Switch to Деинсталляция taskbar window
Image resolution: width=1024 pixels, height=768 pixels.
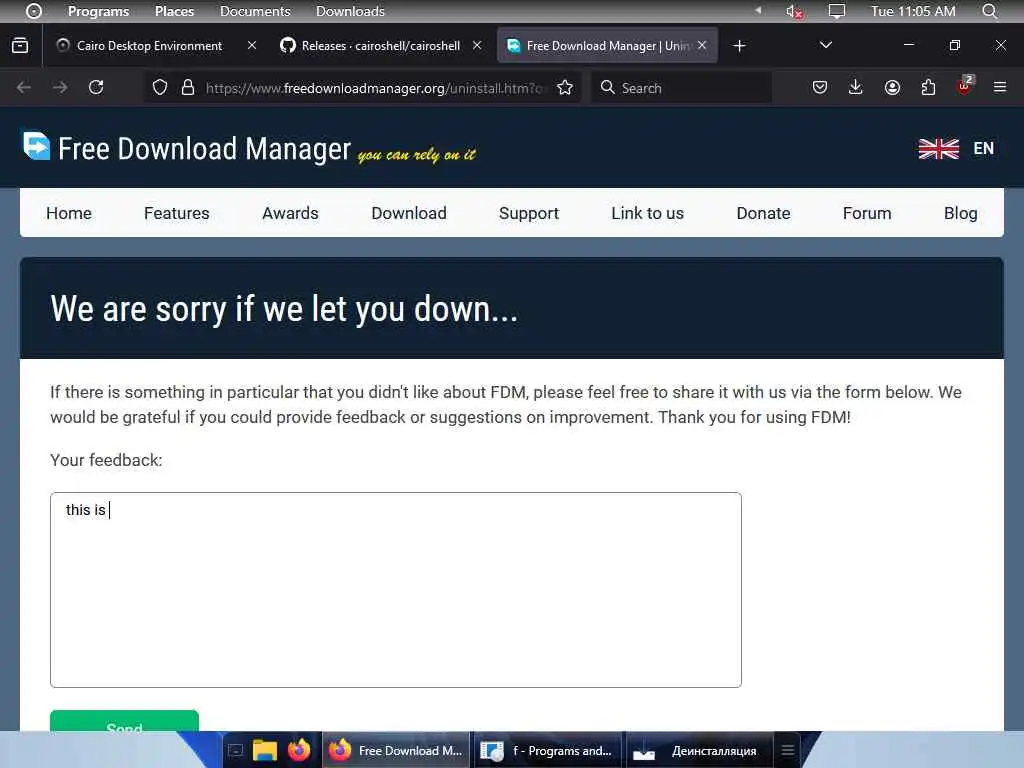coord(698,750)
